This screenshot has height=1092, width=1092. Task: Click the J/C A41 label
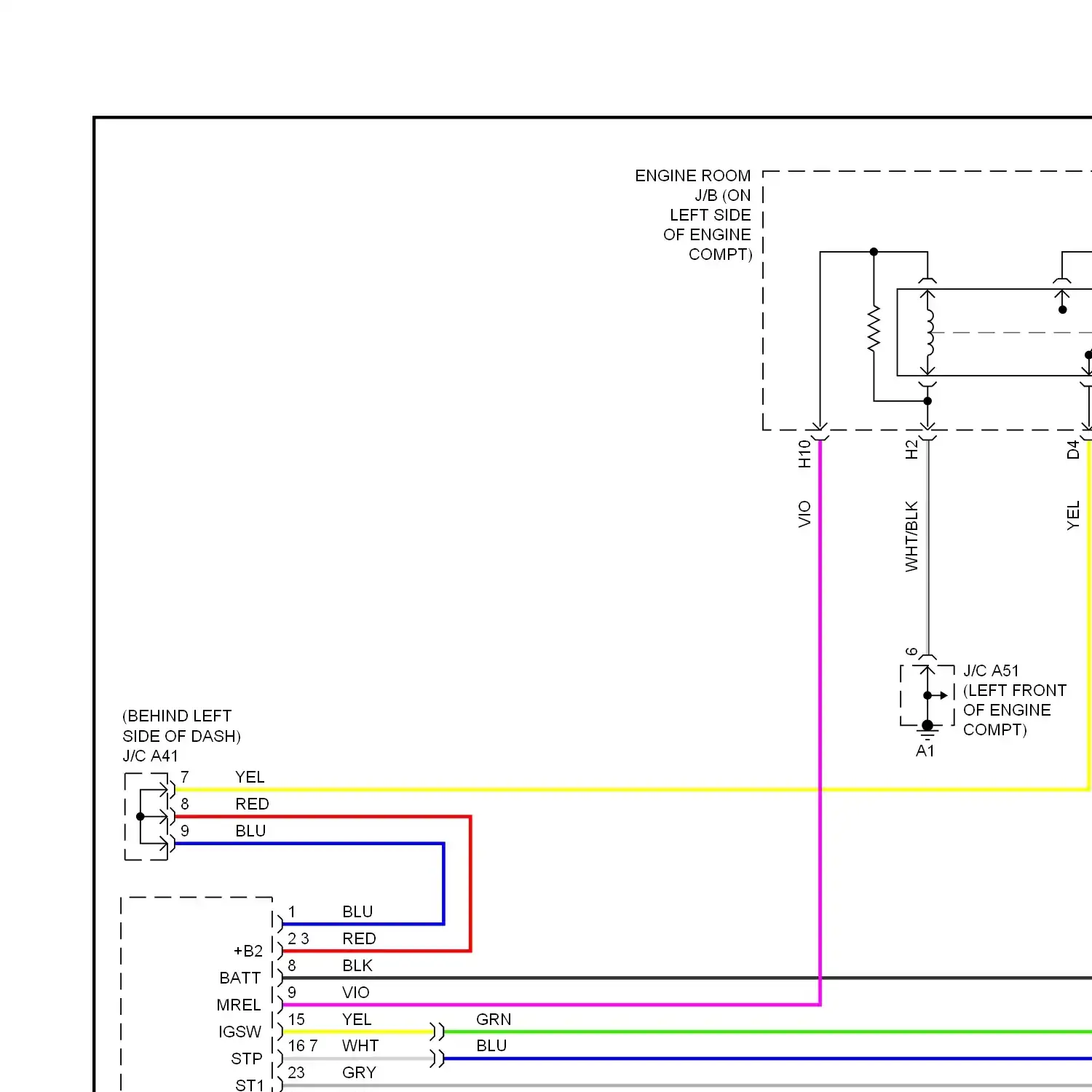[150, 756]
